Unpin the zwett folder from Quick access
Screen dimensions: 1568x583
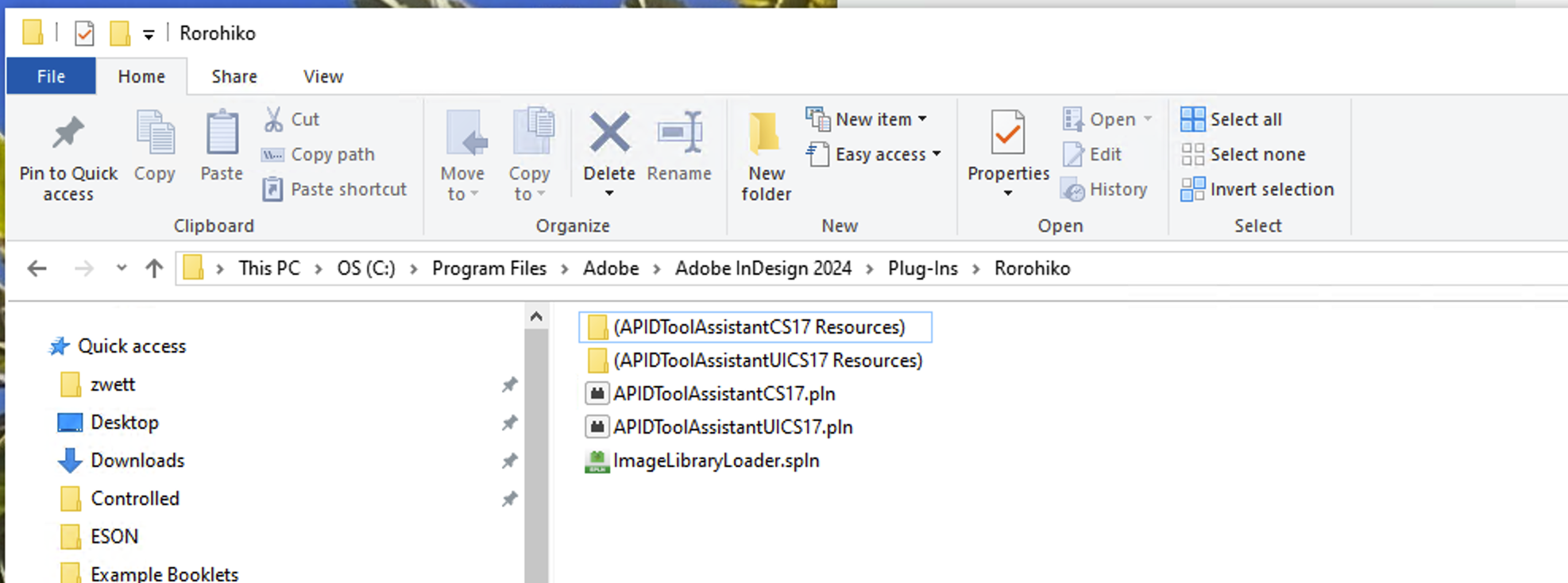(x=509, y=384)
